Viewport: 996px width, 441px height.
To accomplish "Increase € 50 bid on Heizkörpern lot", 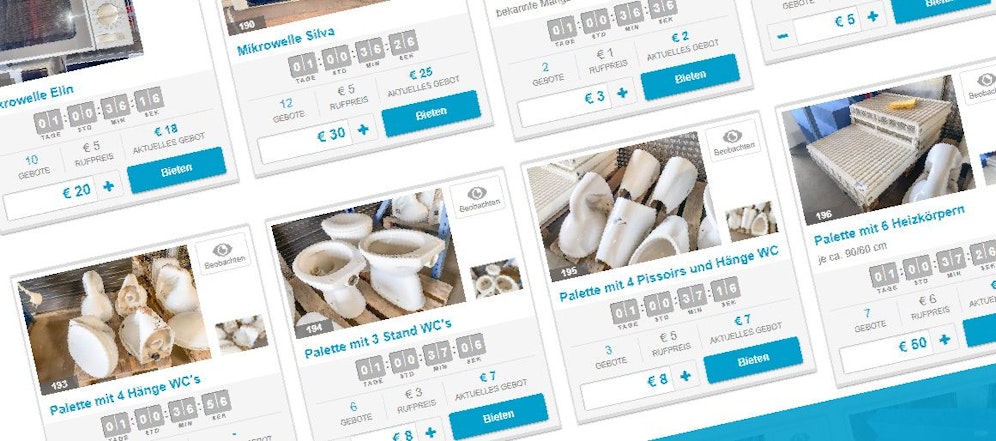I will [945, 339].
